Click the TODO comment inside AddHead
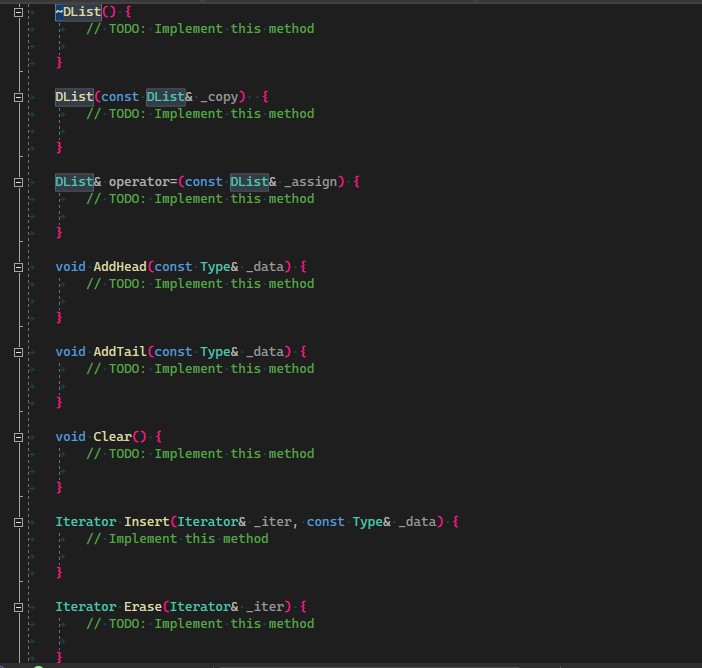 (200, 284)
